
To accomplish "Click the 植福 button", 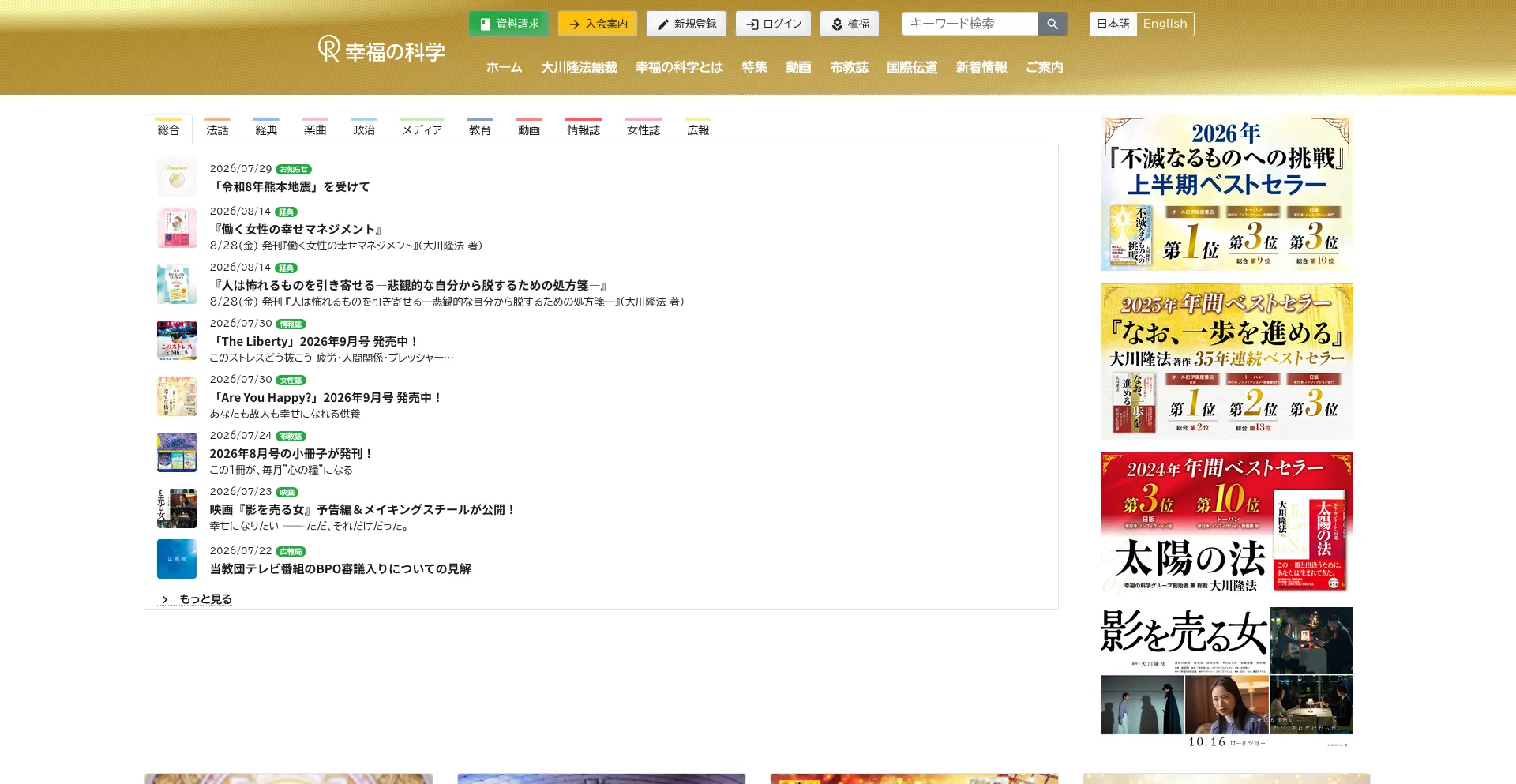I will click(850, 24).
